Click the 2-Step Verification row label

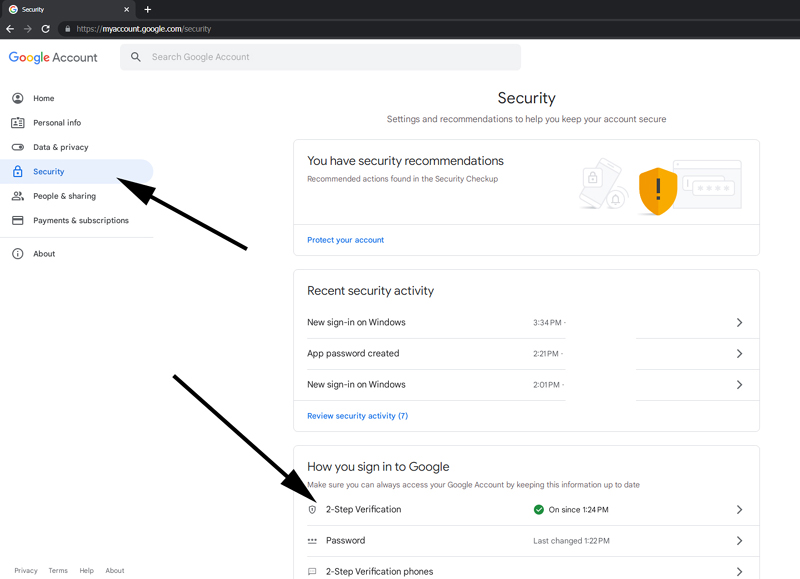(x=364, y=509)
